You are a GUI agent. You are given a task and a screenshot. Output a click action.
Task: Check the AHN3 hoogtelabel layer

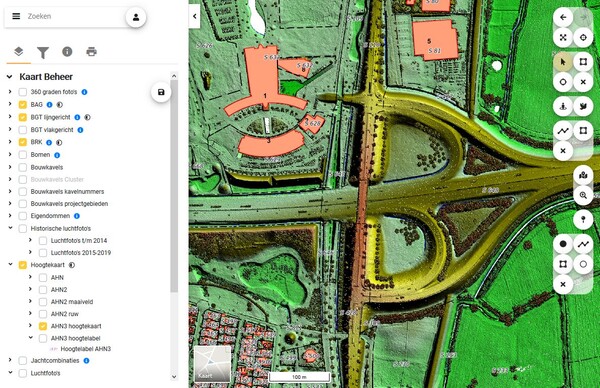43,338
